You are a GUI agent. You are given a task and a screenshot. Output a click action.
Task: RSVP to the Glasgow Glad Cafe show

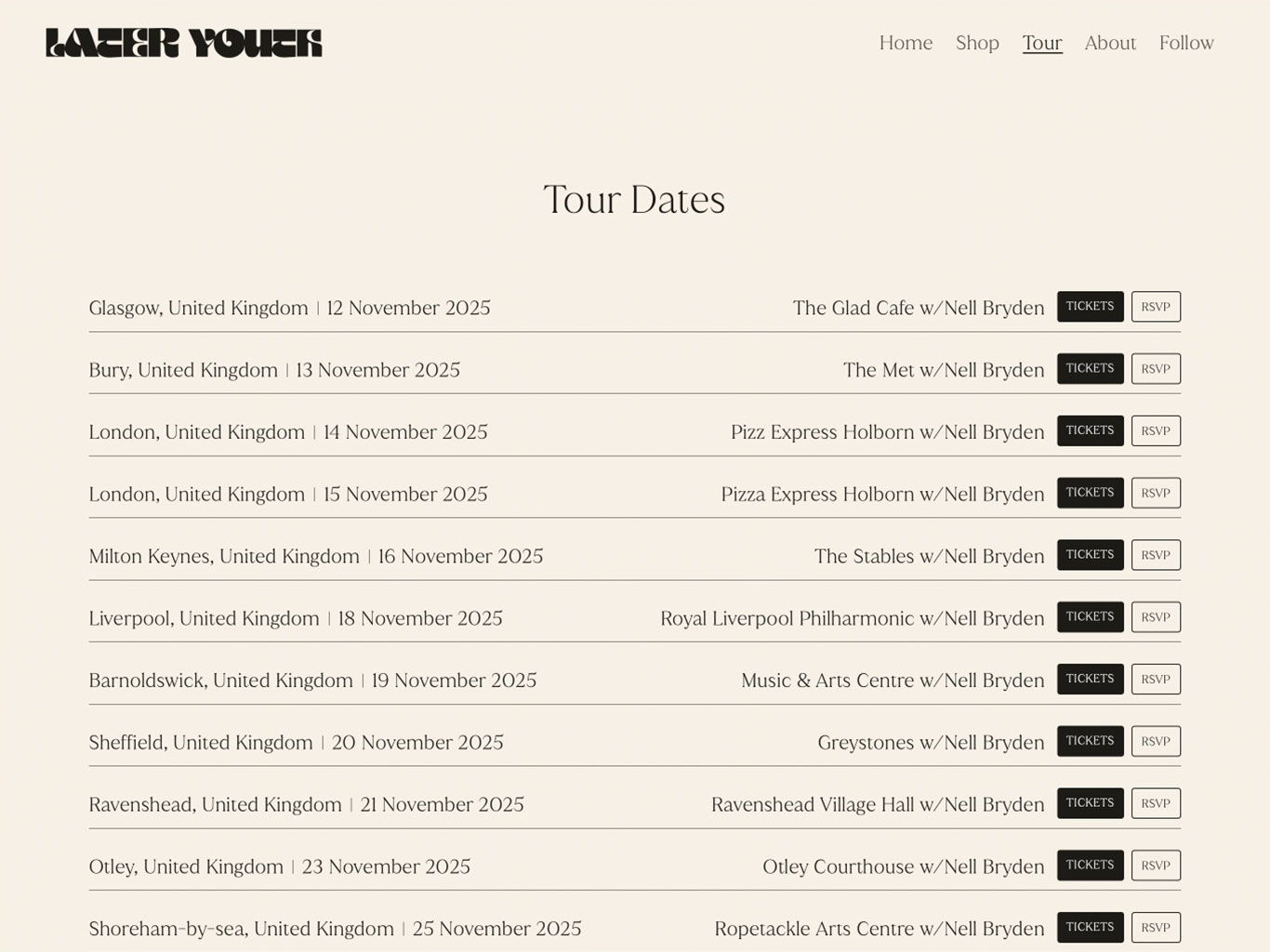pos(1156,306)
